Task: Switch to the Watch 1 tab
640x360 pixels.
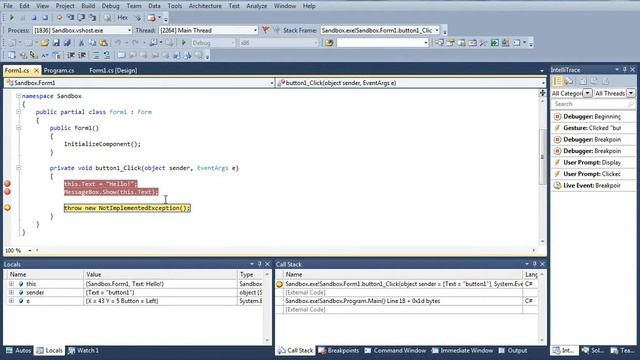Action: coord(84,350)
